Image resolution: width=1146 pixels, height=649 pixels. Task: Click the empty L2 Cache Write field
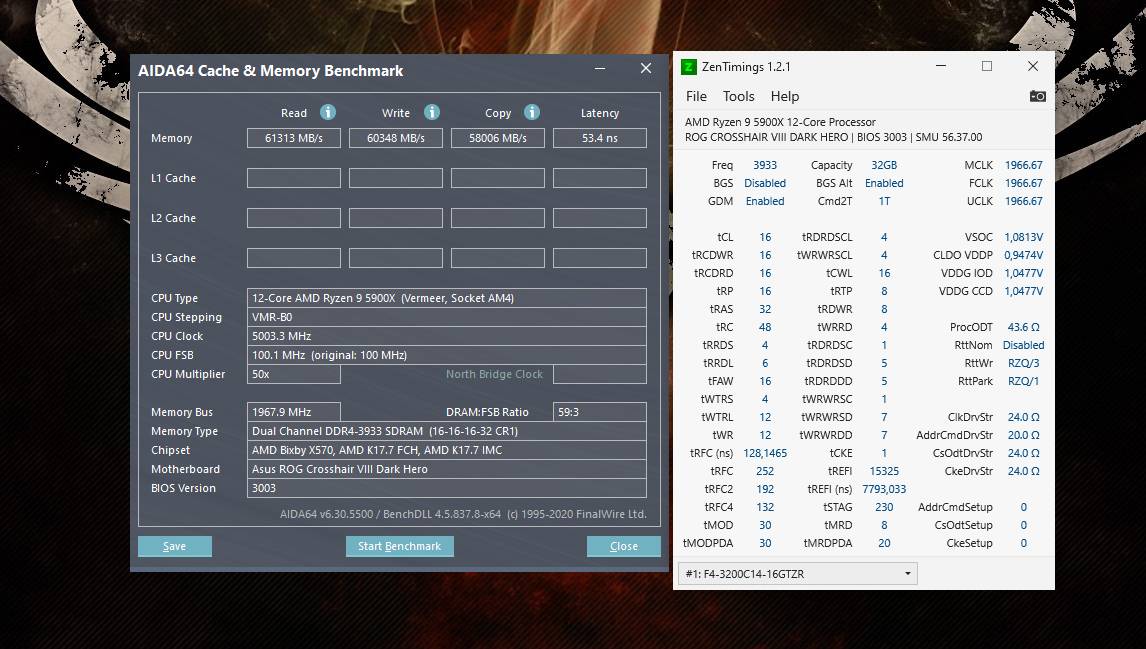point(395,218)
